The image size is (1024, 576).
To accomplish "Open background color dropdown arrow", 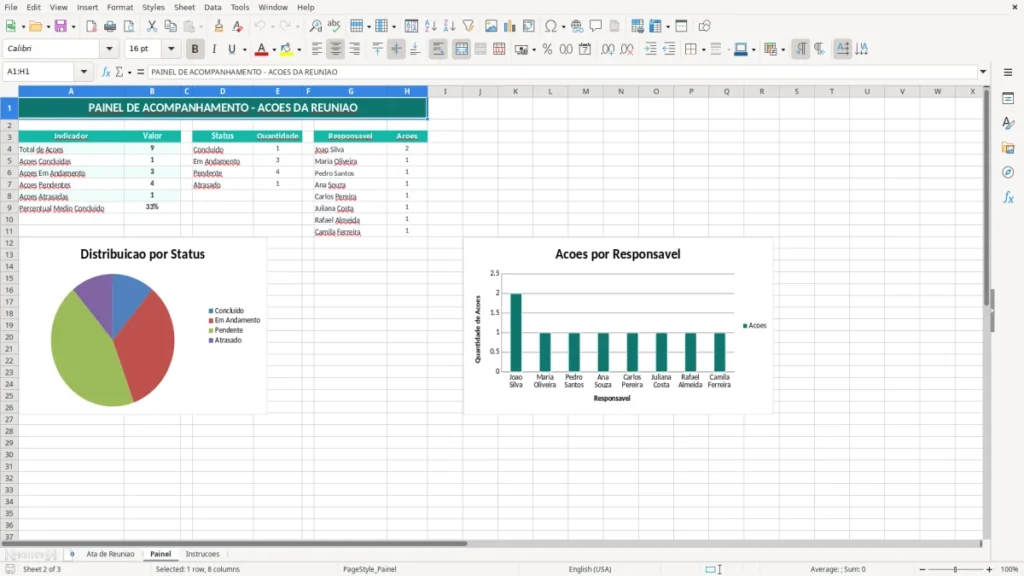I will tap(299, 50).
